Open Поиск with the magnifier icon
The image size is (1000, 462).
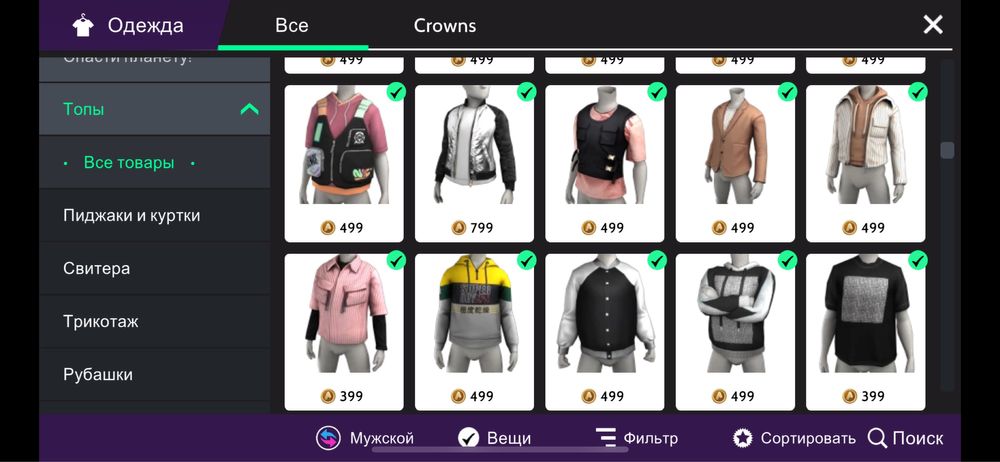tap(878, 438)
